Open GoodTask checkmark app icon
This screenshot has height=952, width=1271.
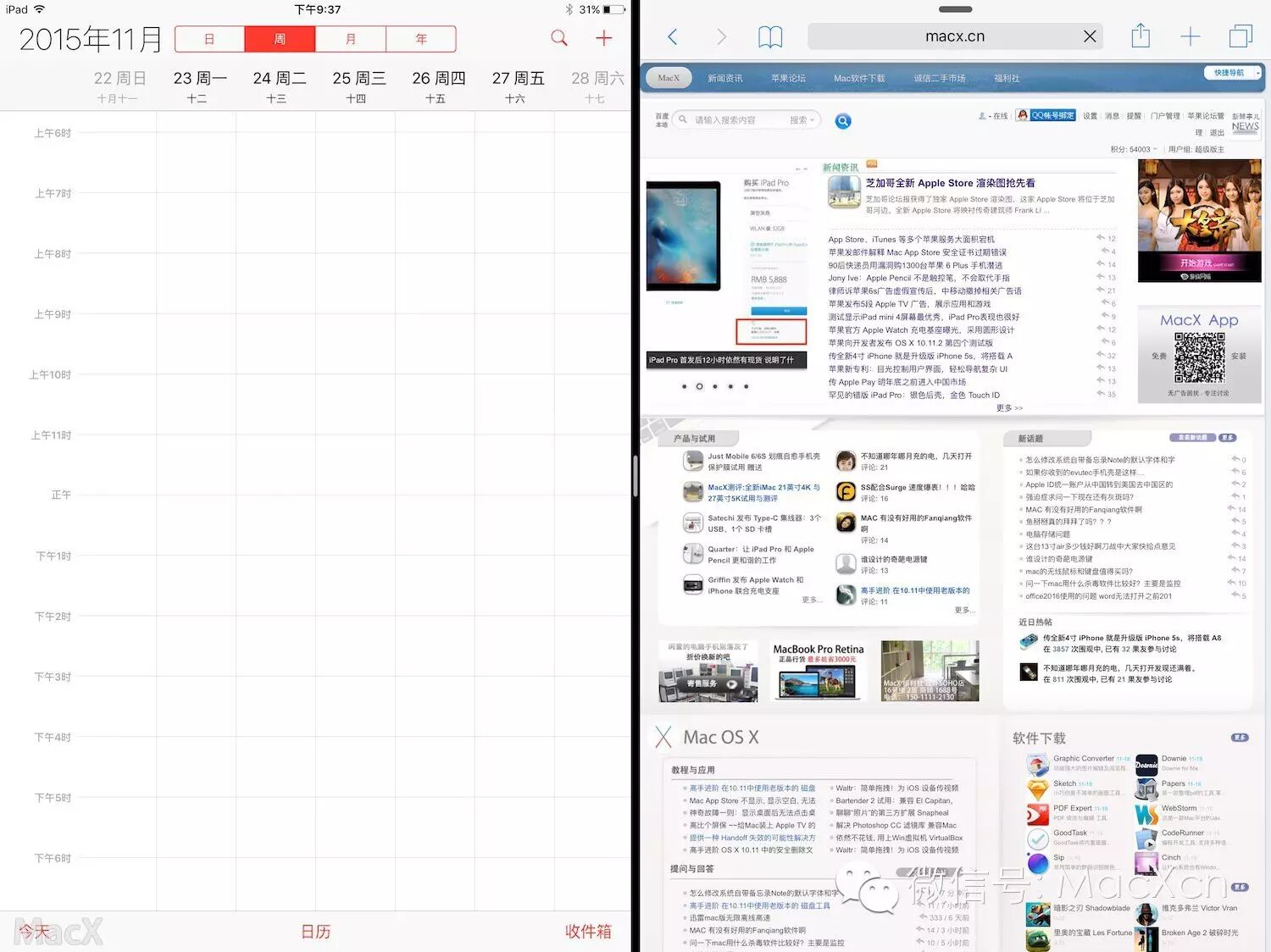[1038, 839]
